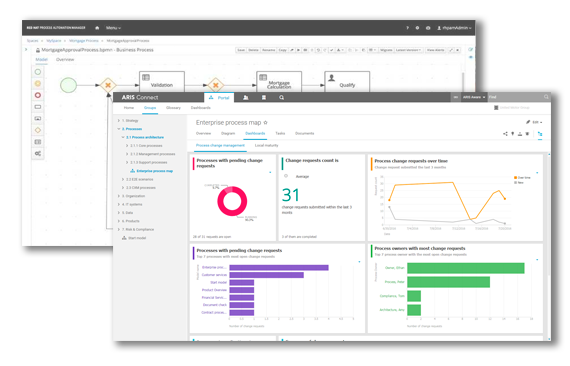
Task: Click the users icon in ARIS Connect header
Action: pos(246,97)
